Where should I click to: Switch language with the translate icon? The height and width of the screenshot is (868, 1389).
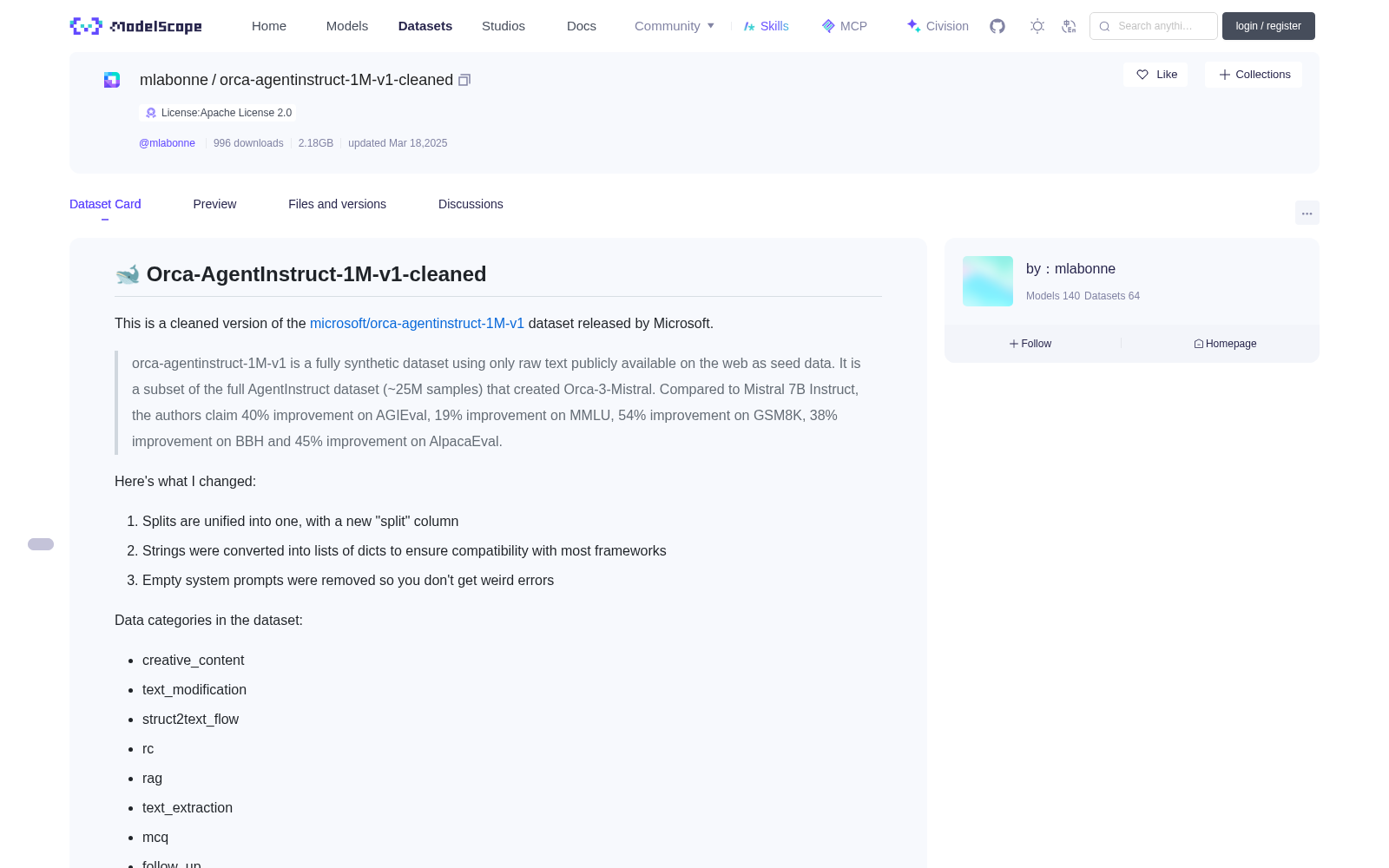coord(1069,26)
